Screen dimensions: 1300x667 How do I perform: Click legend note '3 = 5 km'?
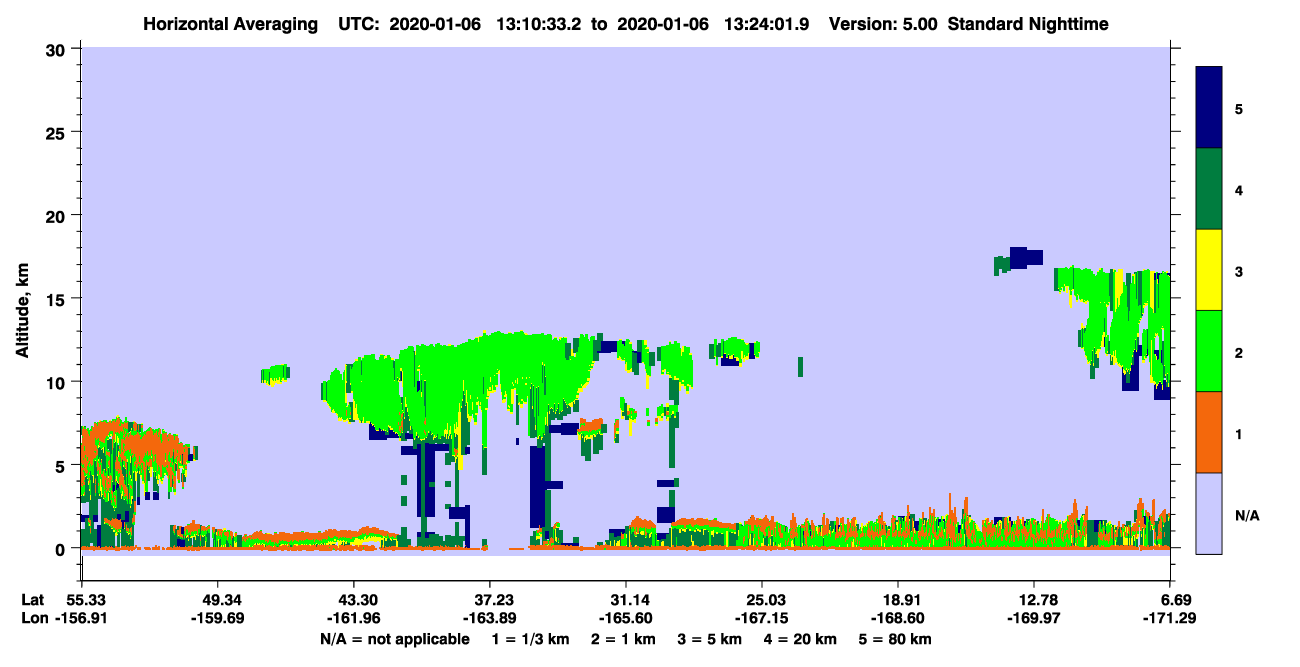coord(712,639)
